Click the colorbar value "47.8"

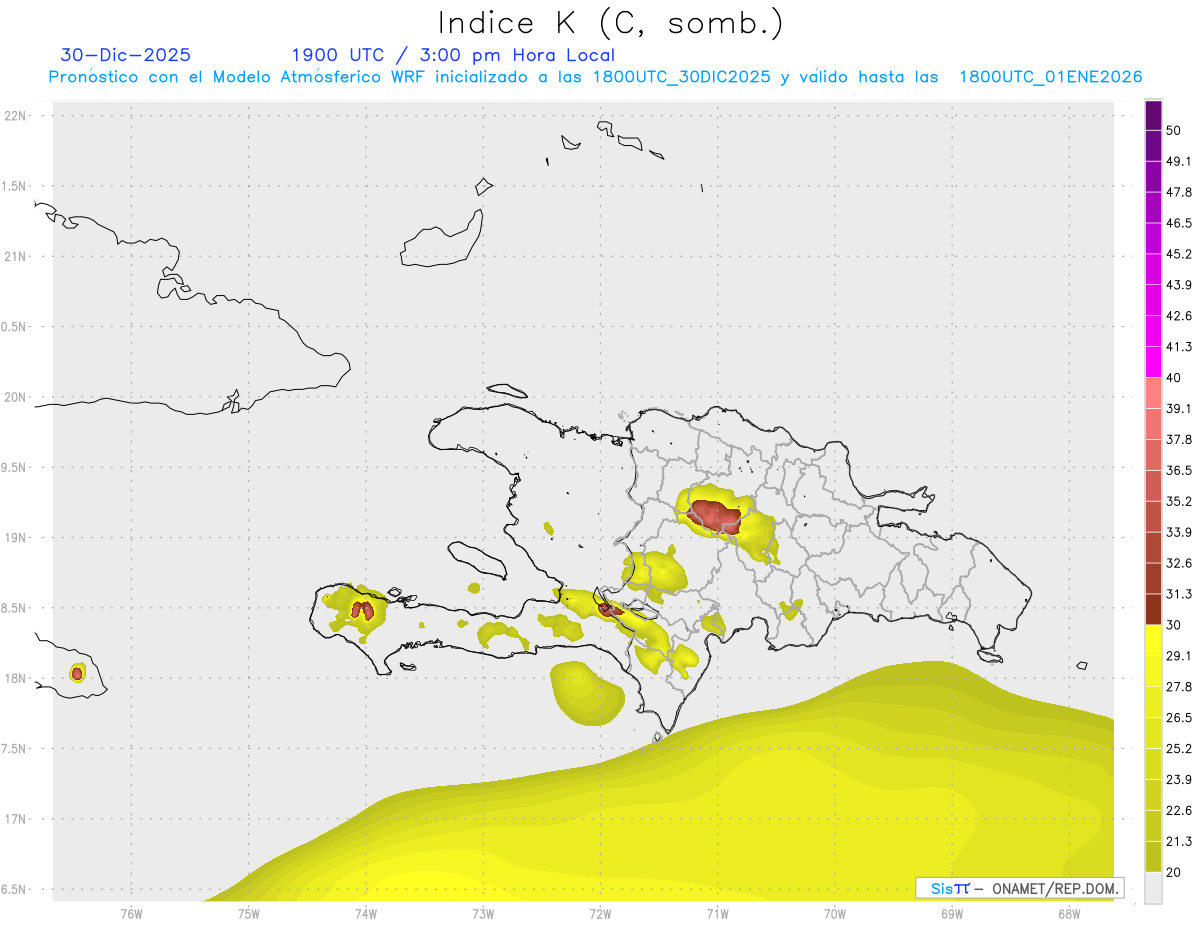click(1179, 193)
